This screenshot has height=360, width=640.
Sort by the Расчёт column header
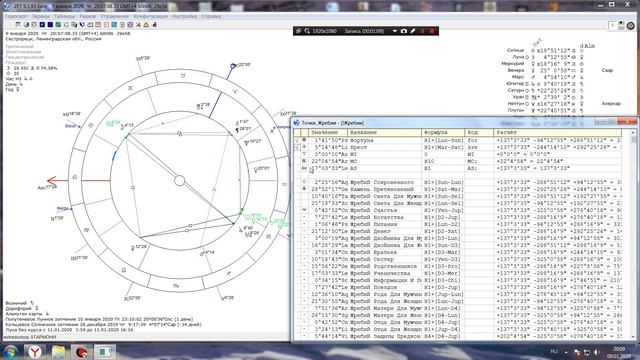(558, 133)
